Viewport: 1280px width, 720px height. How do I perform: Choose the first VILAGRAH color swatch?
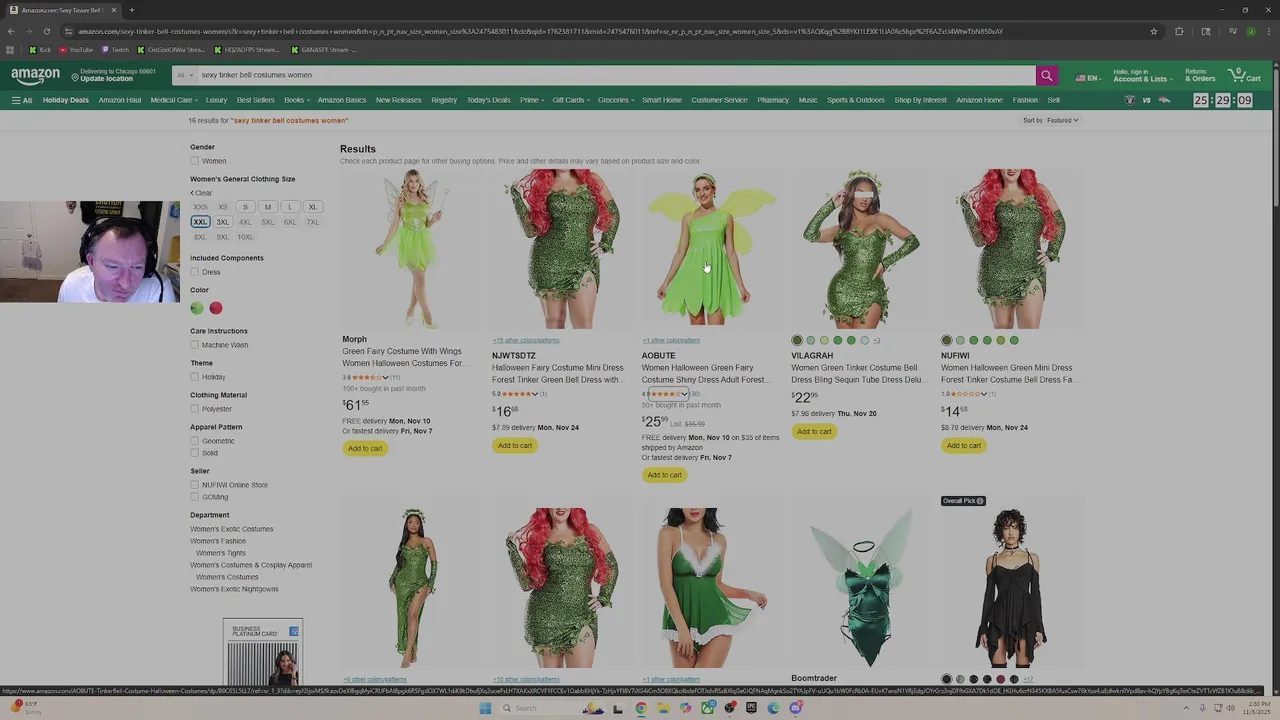click(x=797, y=341)
